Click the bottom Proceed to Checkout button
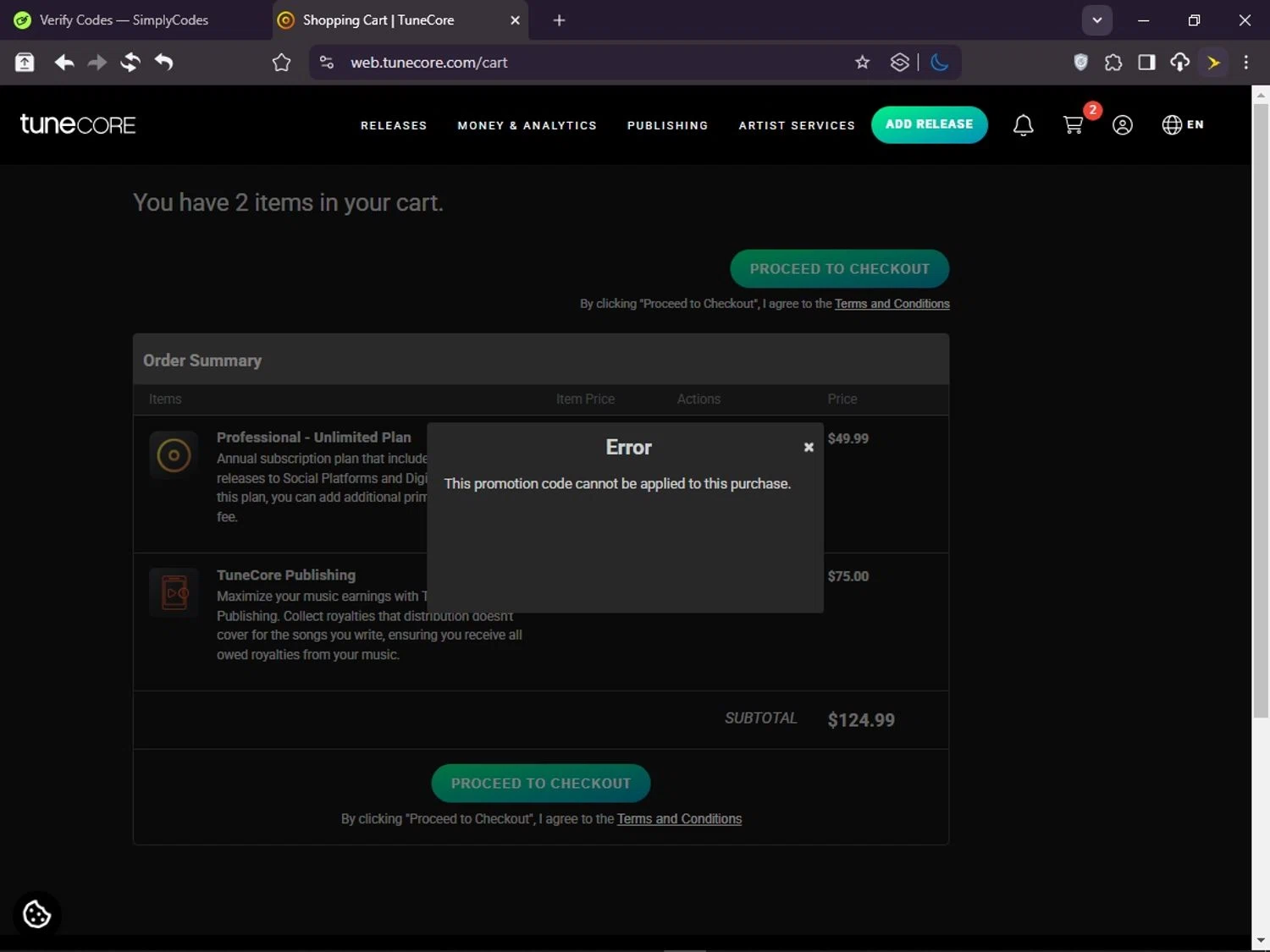Screen dimensions: 1270x952 point(541,784)
